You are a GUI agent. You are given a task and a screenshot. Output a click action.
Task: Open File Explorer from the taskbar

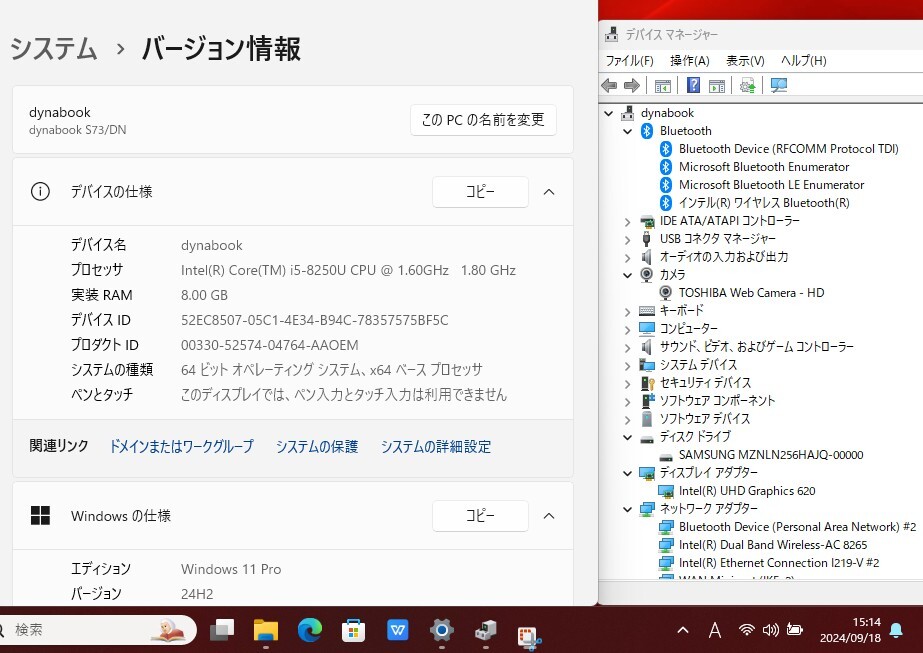coord(266,631)
